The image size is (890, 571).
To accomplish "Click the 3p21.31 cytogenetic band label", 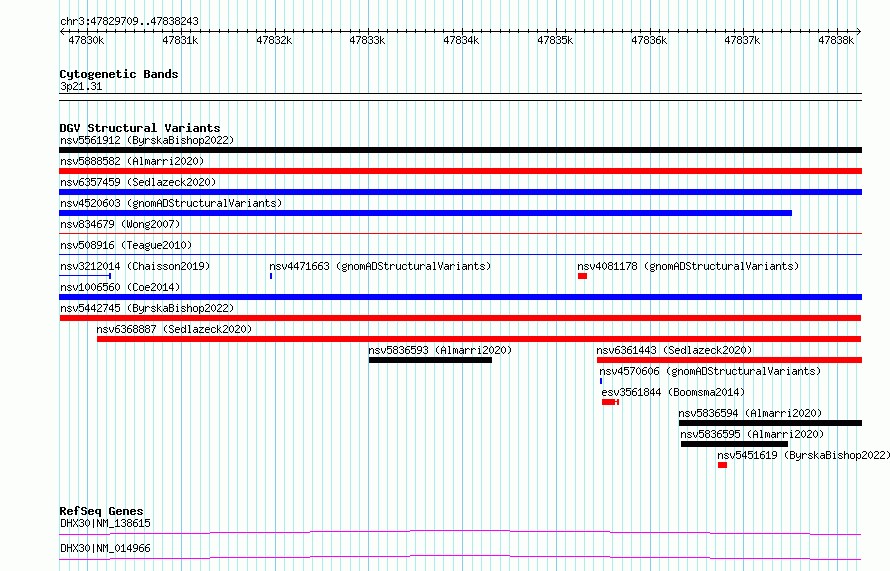I will click(81, 86).
